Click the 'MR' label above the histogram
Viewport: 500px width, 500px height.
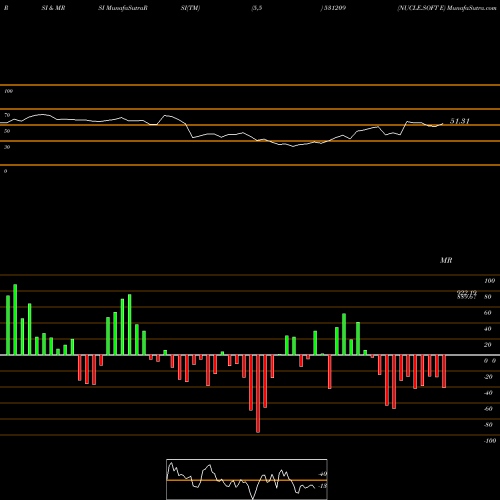click(446, 260)
